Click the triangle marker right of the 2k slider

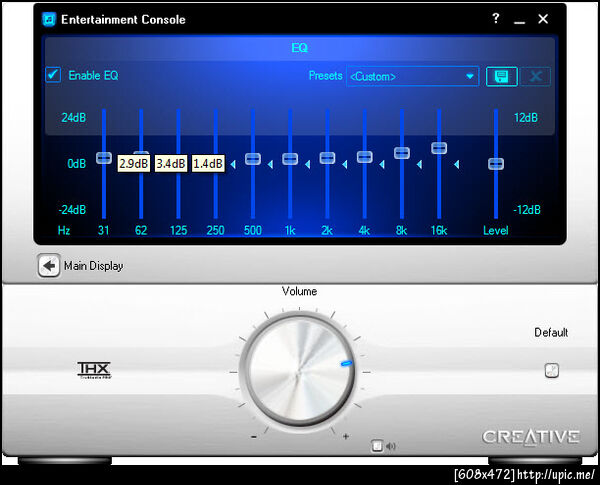[345, 165]
